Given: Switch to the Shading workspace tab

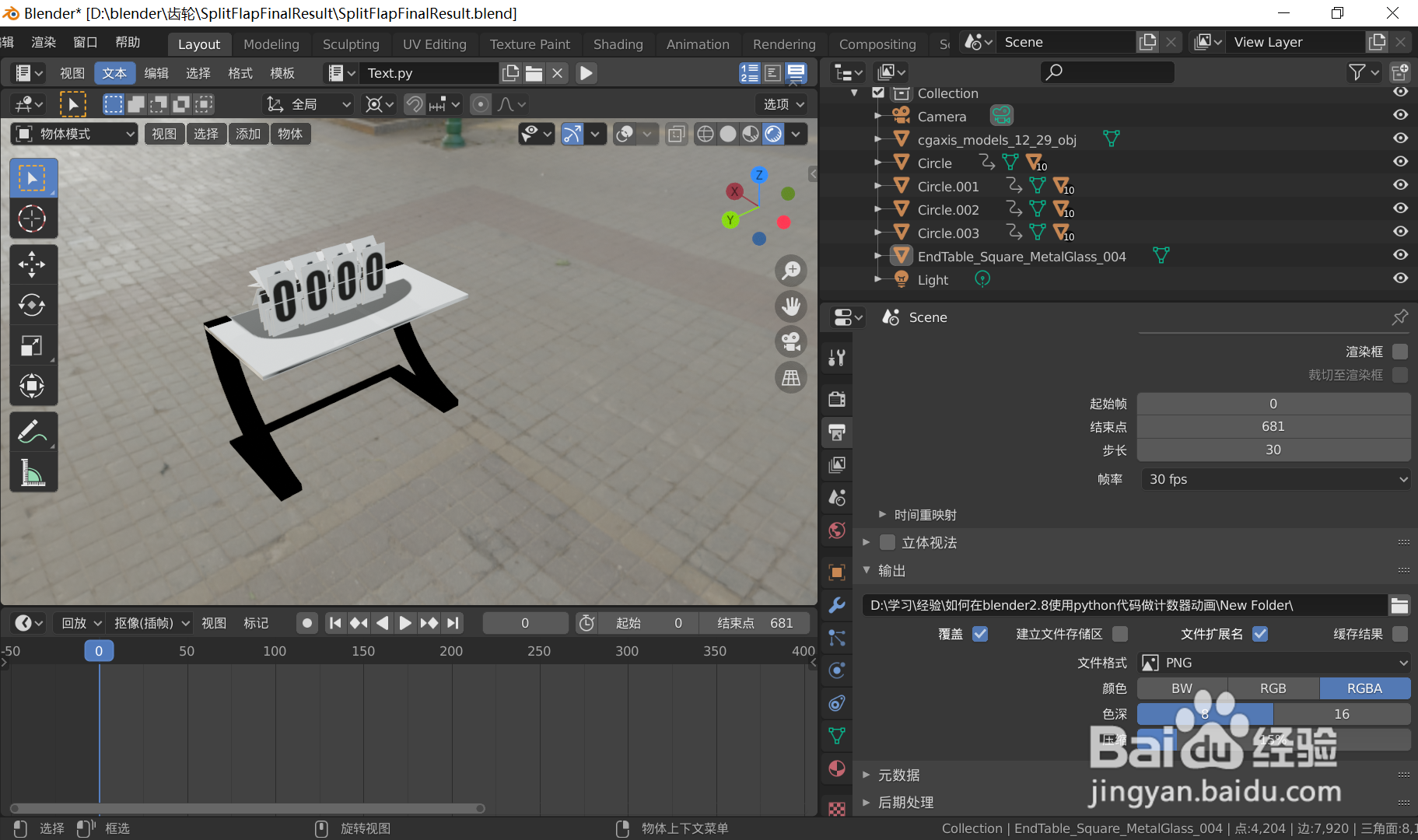Looking at the screenshot, I should [x=618, y=44].
